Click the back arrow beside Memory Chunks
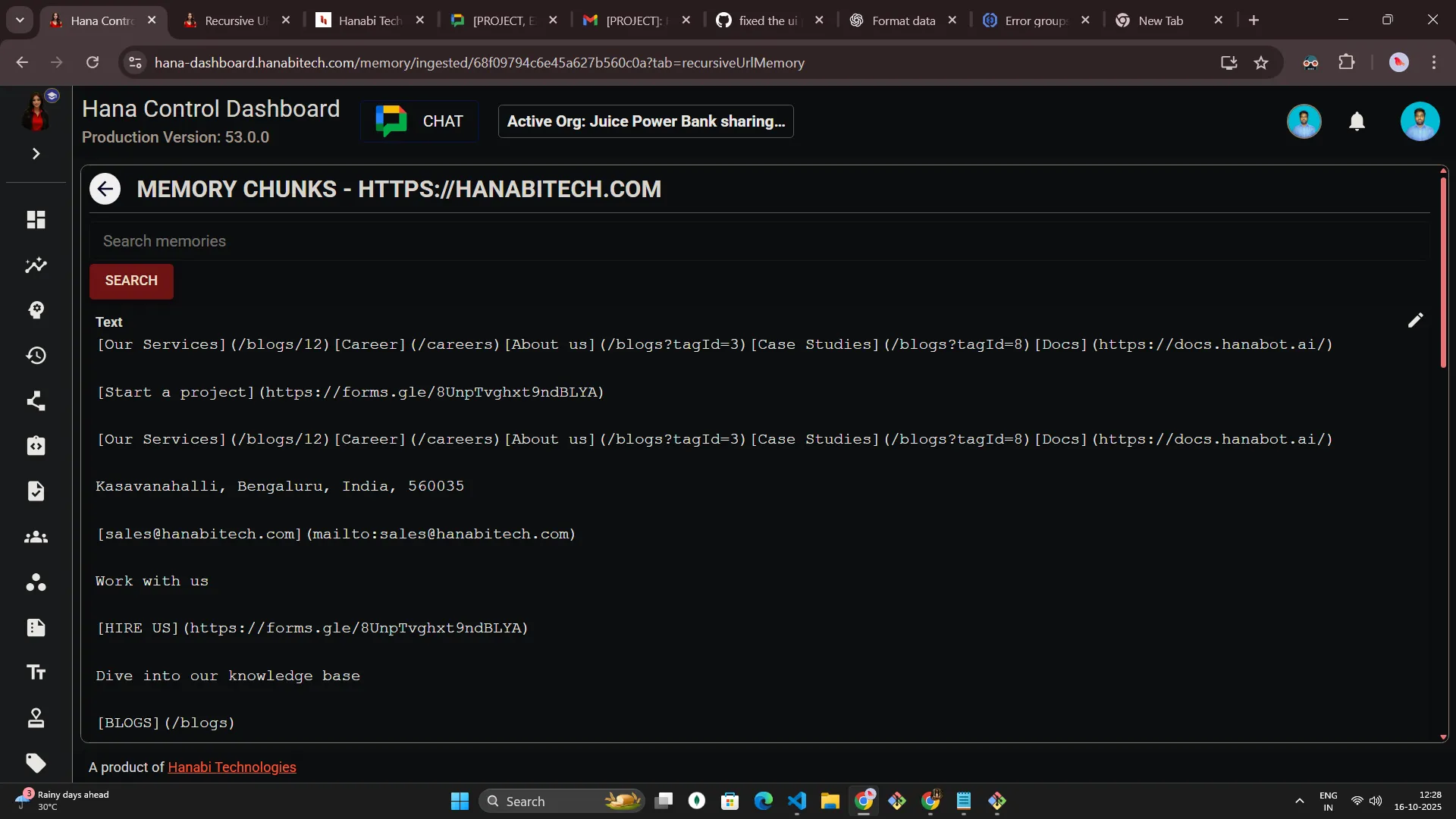Screen dimensions: 1456x819 click(105, 189)
